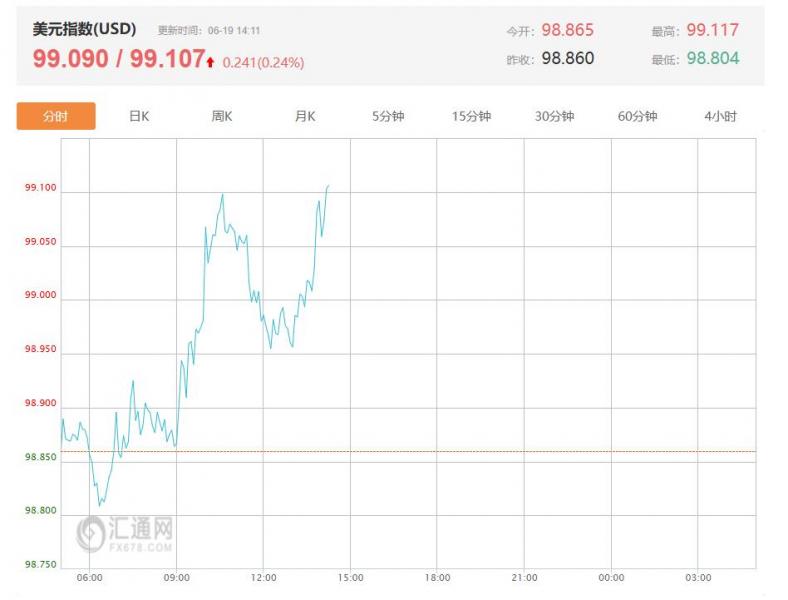Click the 最低 value 98.804
Viewport: 788px width, 600px height.
pos(712,58)
